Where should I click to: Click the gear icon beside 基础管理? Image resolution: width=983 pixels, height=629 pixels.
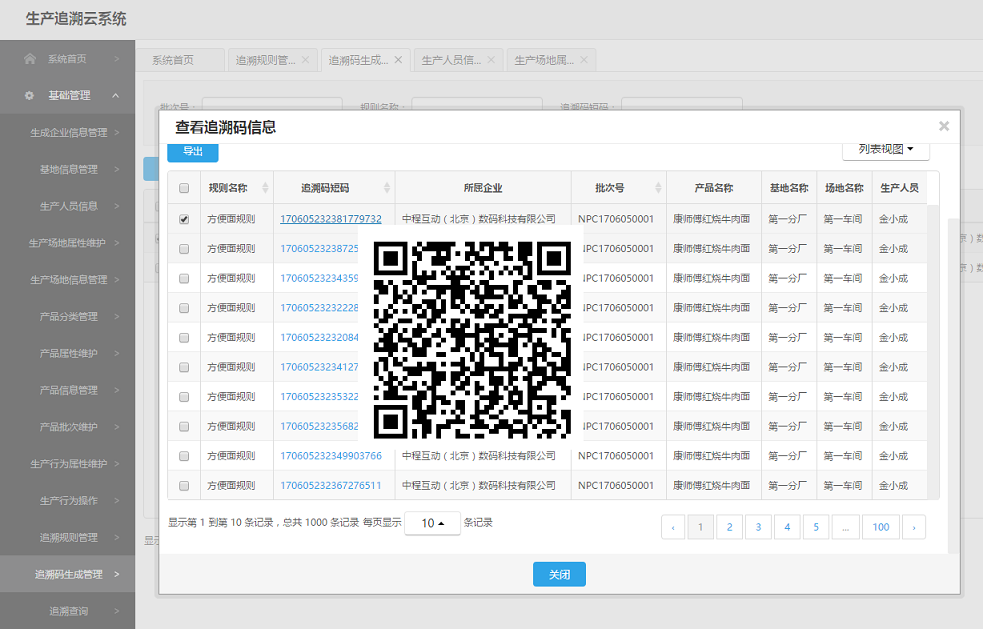pos(29,95)
